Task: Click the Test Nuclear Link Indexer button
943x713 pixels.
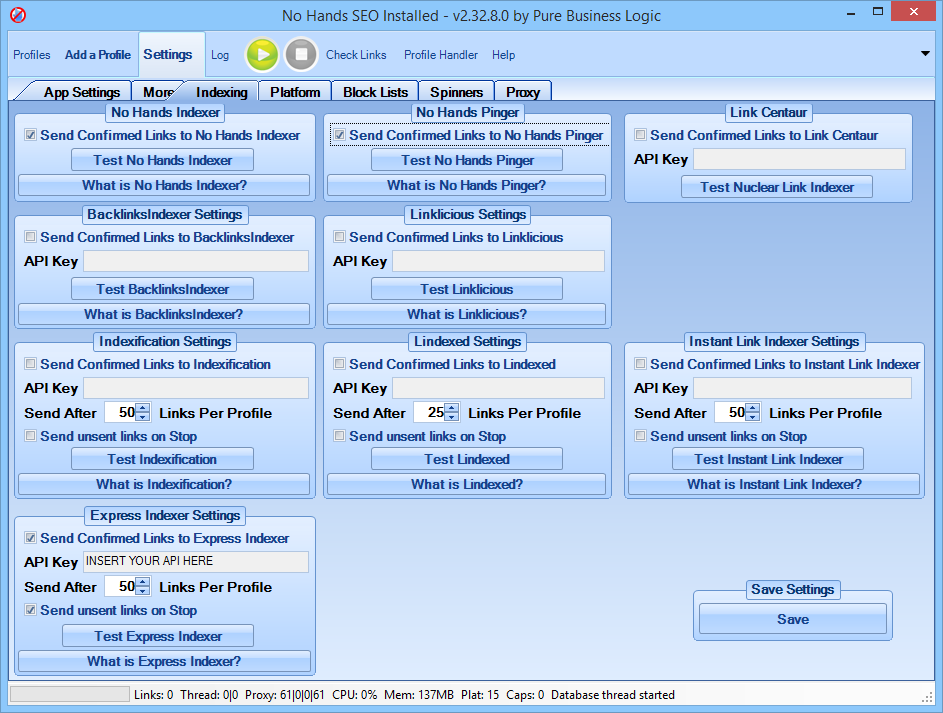Action: 777,187
